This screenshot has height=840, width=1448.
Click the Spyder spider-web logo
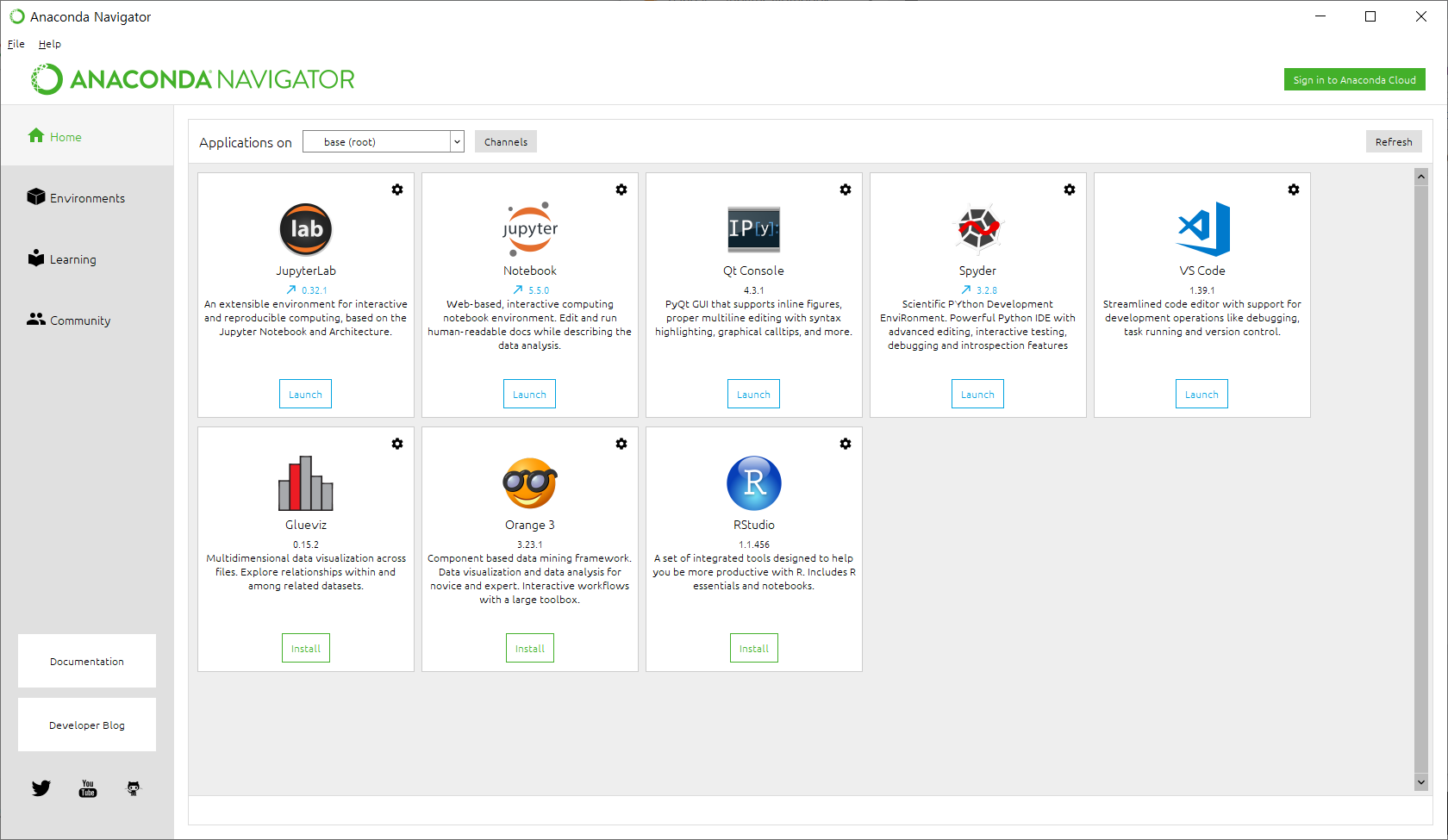978,229
